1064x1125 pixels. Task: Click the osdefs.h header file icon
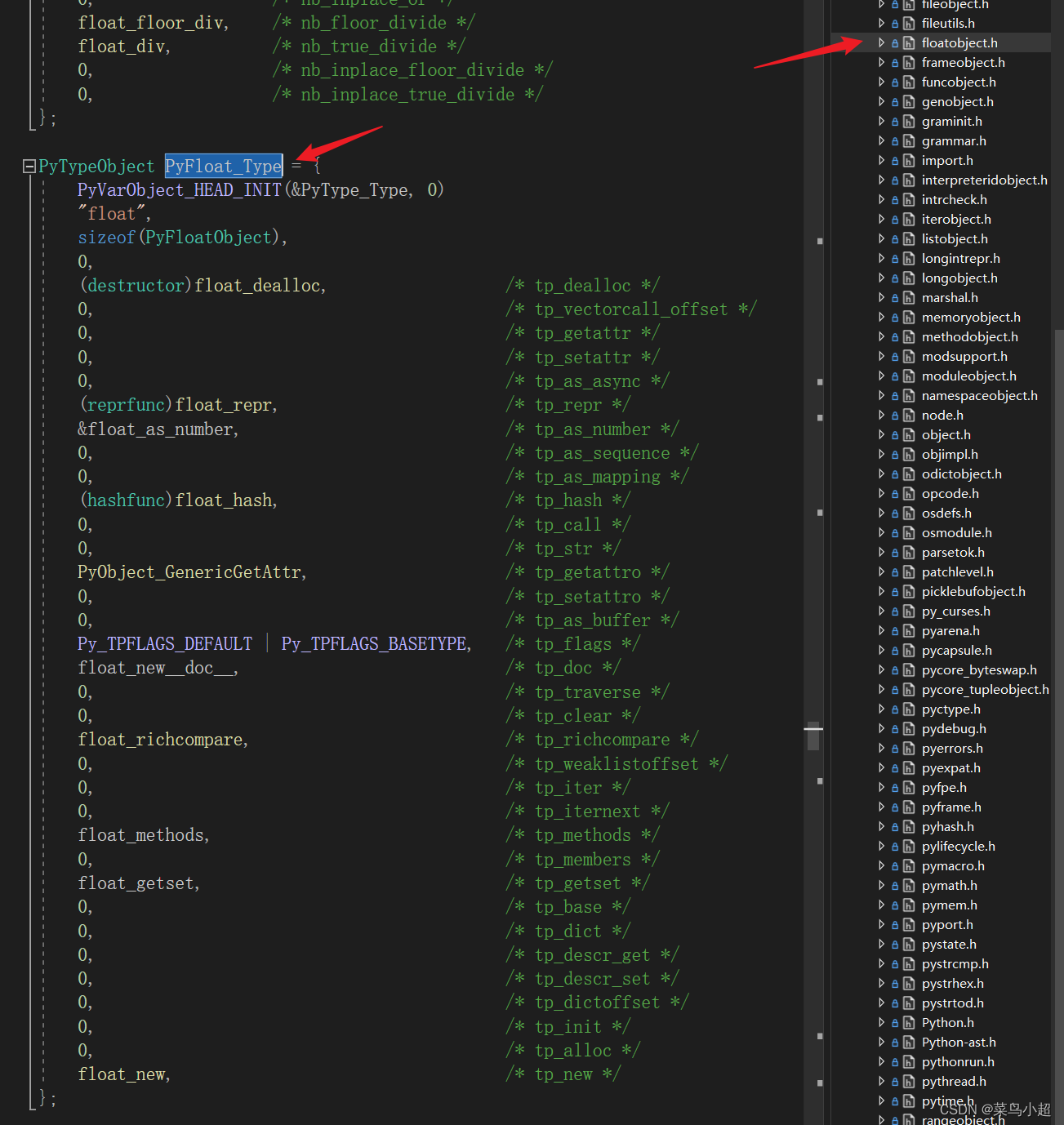[x=909, y=513]
